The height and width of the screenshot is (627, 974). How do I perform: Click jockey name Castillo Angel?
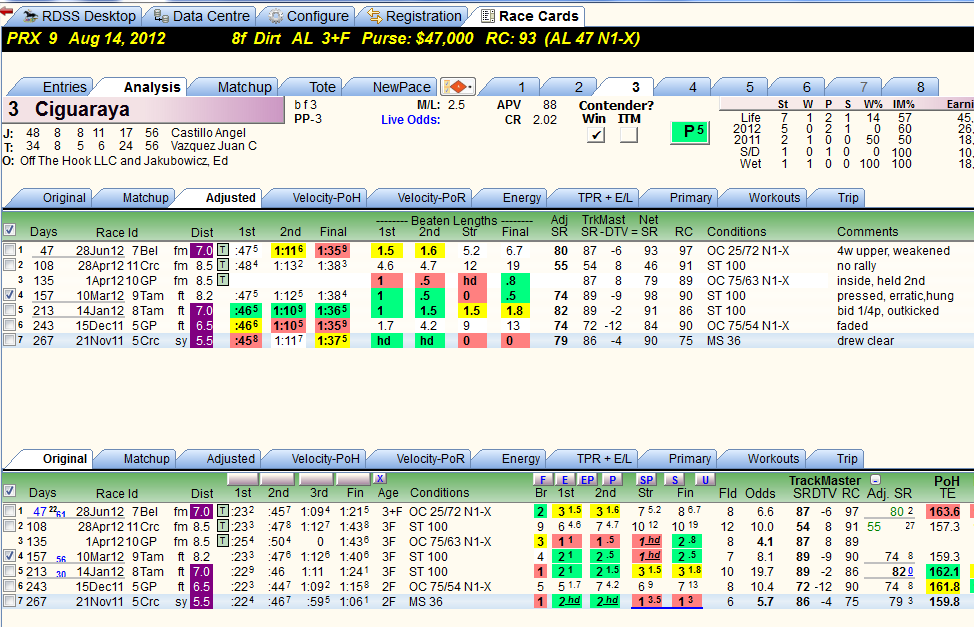208,132
